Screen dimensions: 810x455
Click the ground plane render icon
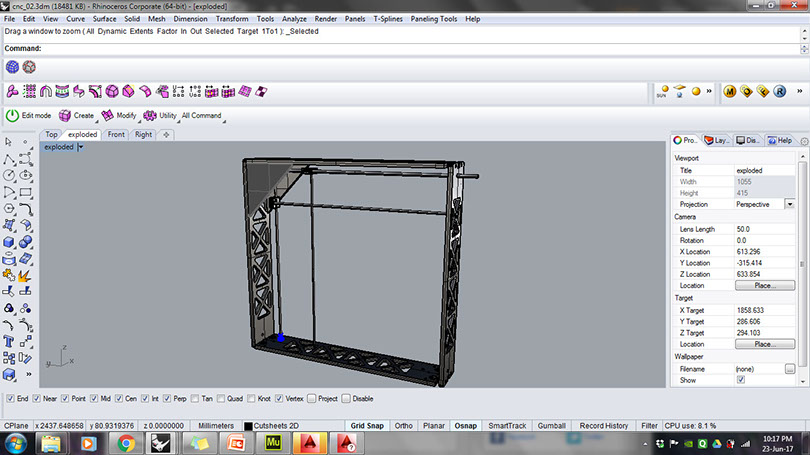click(679, 92)
